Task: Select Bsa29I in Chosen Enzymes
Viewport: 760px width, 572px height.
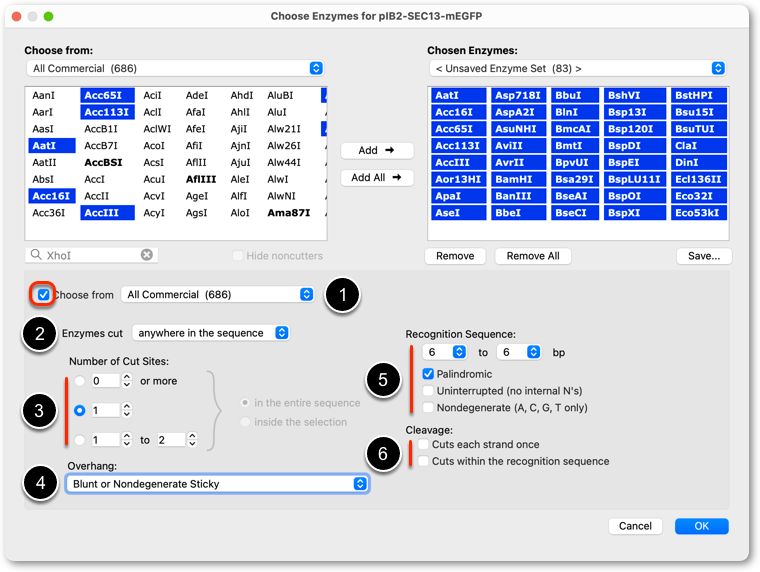Action: (574, 179)
